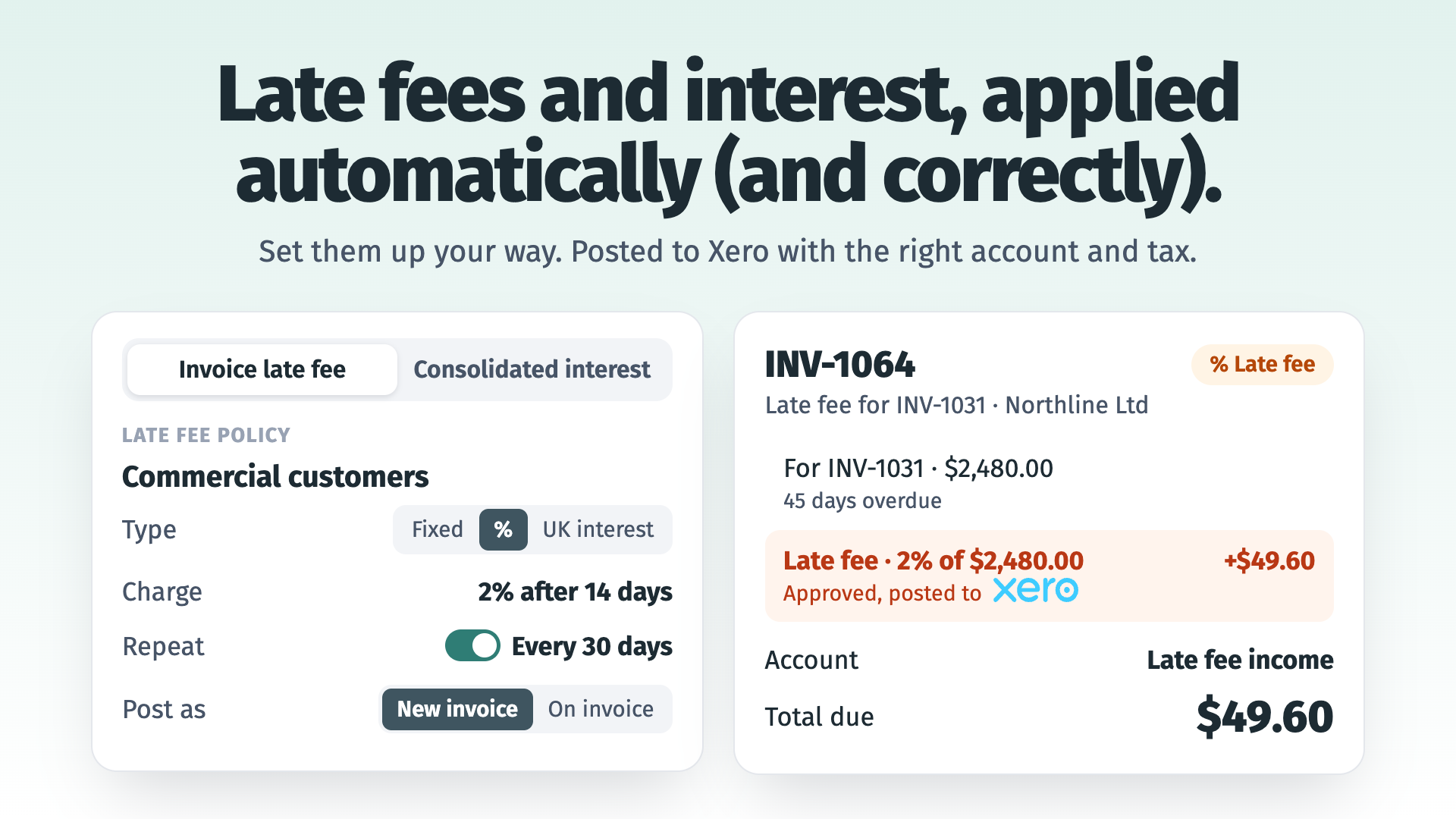This screenshot has width=1456, height=819.
Task: Open the 2% after 14 days charge
Action: [x=575, y=591]
